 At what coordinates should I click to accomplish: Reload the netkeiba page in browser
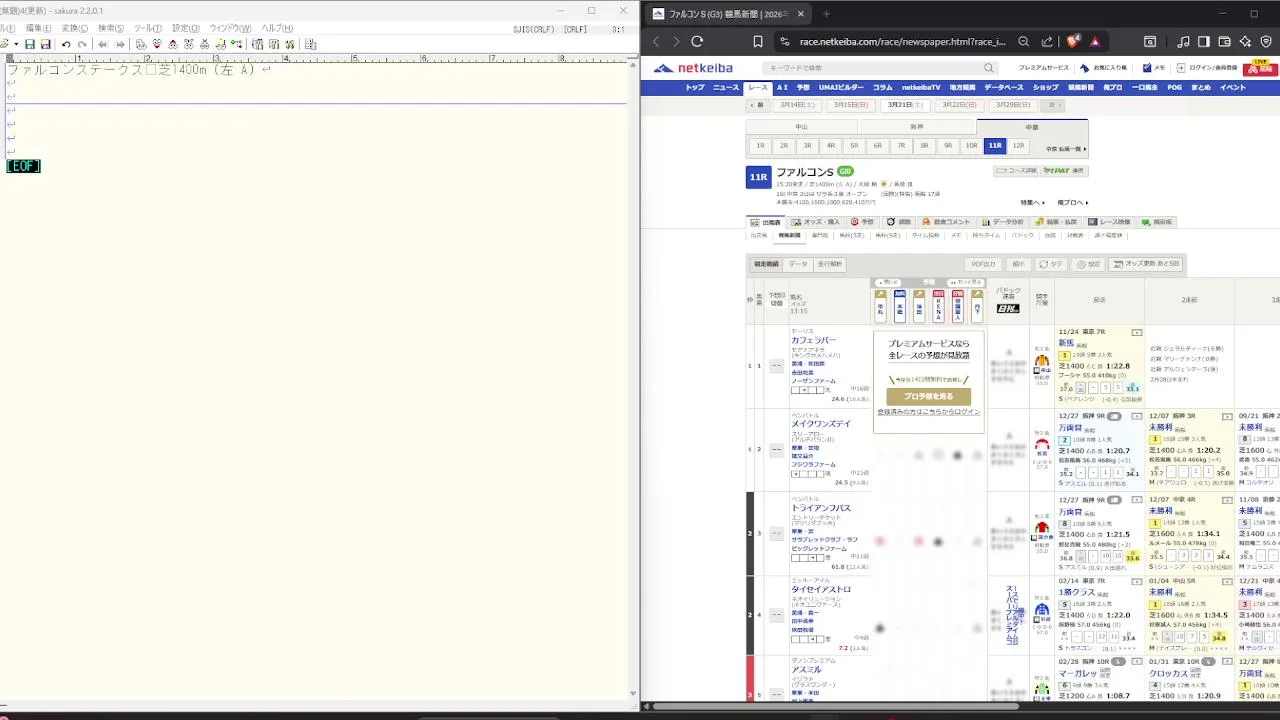697,41
